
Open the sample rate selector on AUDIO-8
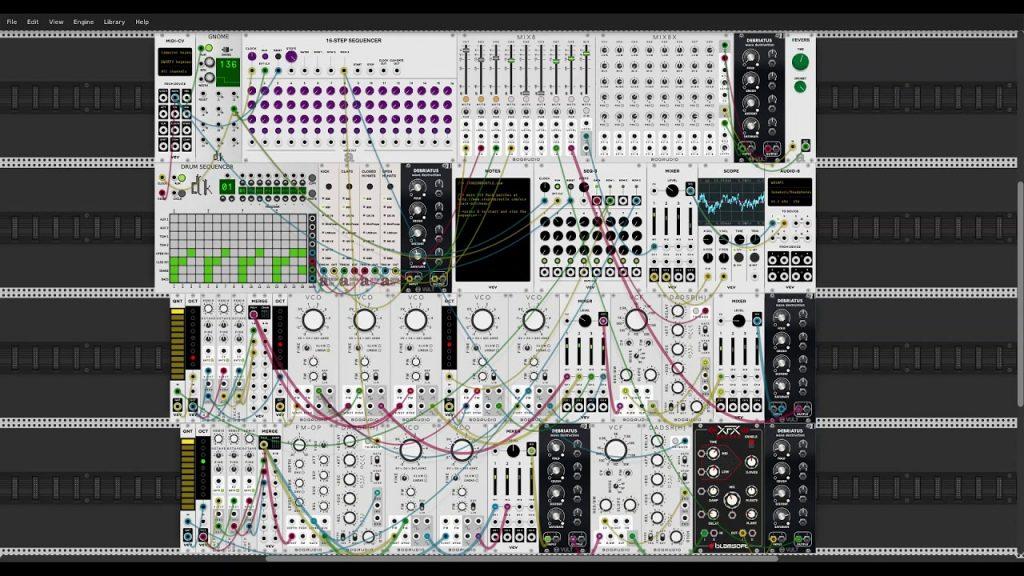click(x=778, y=201)
